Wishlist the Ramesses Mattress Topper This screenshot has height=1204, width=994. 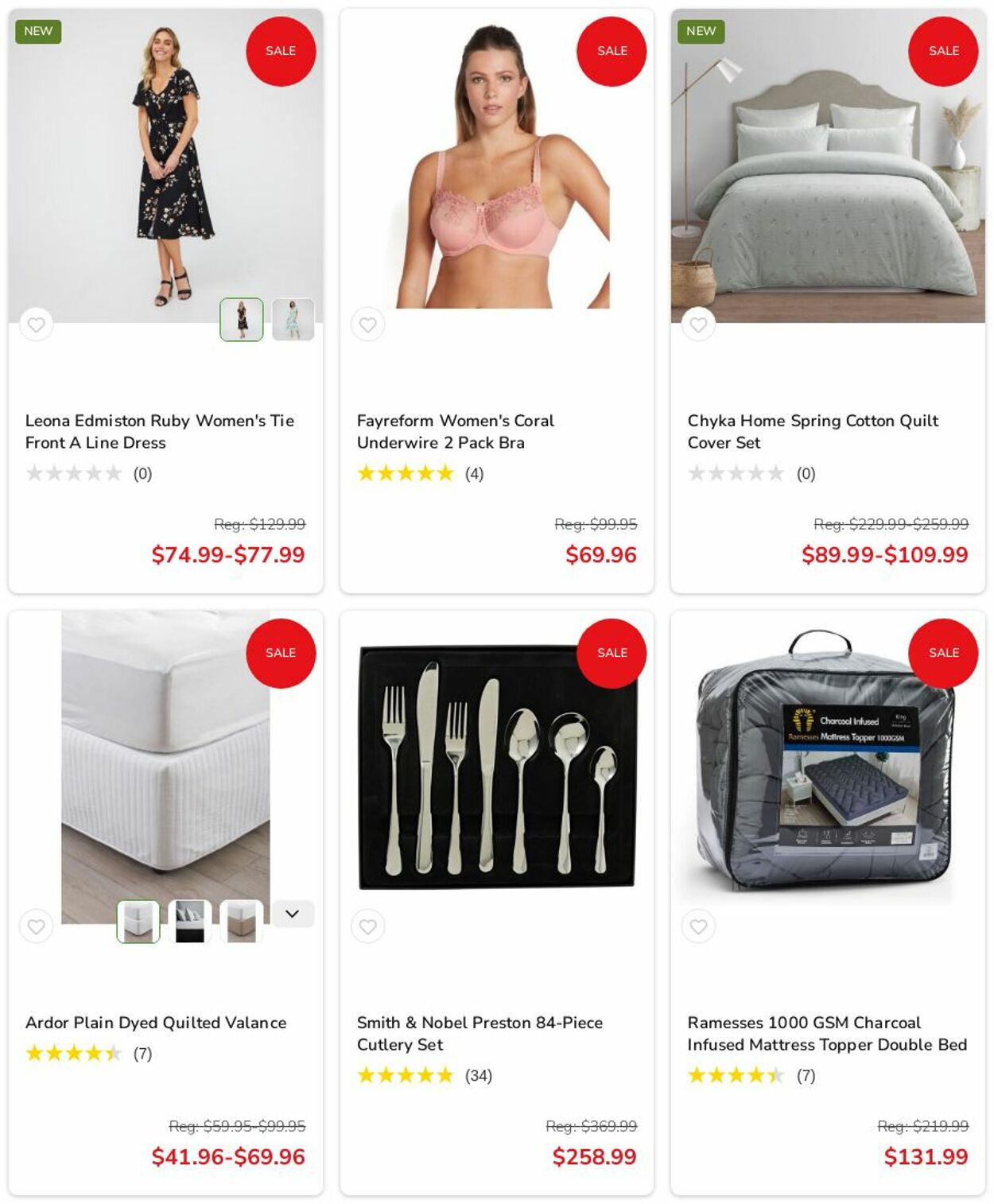[x=698, y=926]
